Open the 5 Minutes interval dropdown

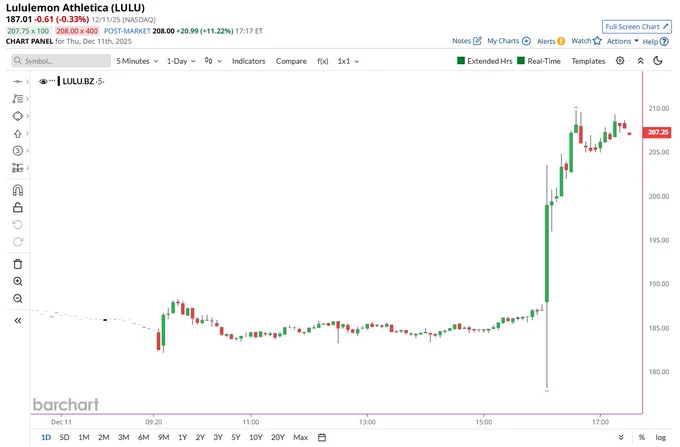(137, 61)
